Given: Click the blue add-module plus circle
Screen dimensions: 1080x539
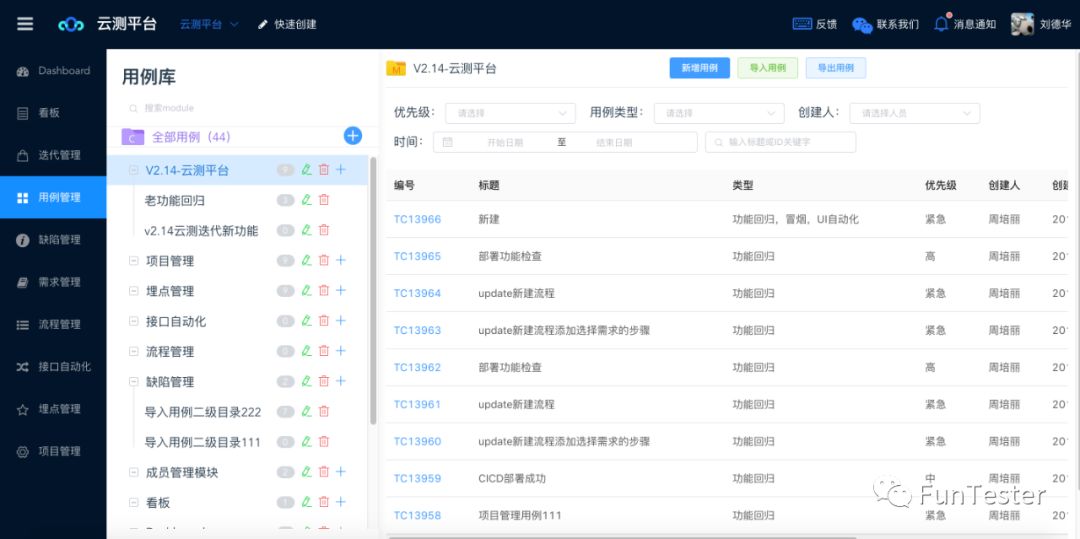Looking at the screenshot, I should pos(353,136).
